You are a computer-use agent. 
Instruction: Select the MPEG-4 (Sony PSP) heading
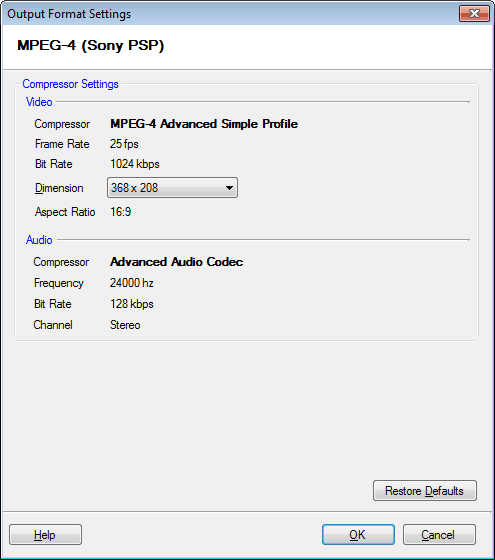[91, 45]
